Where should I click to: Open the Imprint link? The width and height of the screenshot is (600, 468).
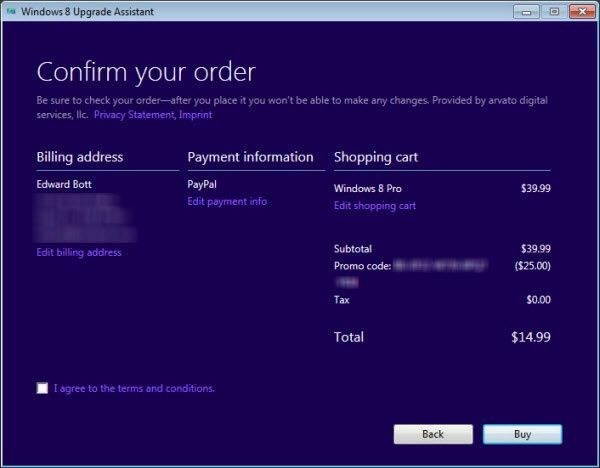pos(196,114)
